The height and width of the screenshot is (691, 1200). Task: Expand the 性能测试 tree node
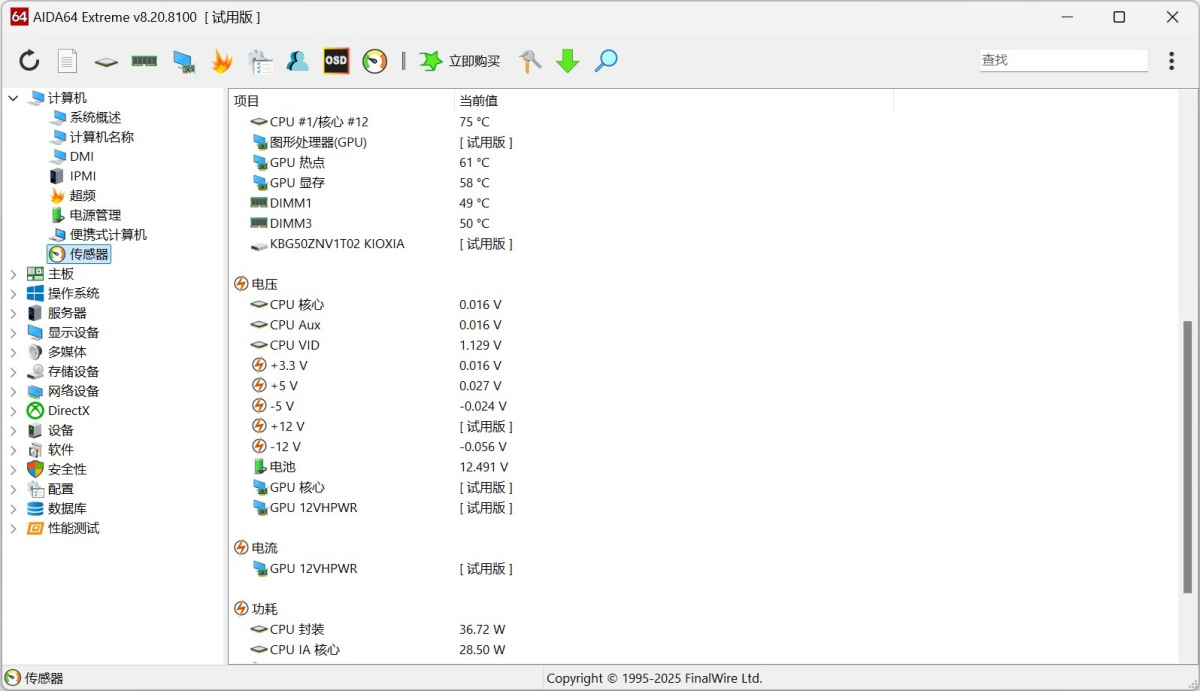click(13, 529)
